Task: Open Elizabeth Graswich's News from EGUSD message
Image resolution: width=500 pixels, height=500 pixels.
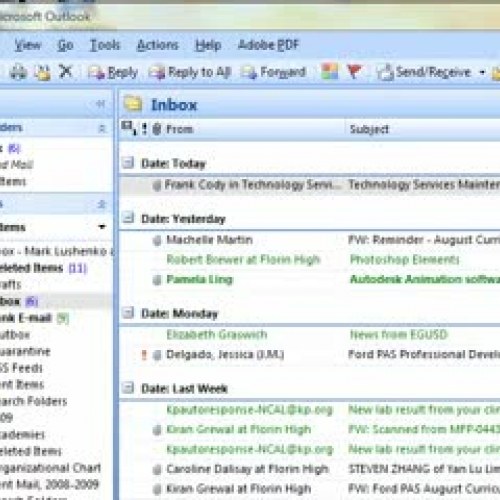Action: click(x=310, y=334)
